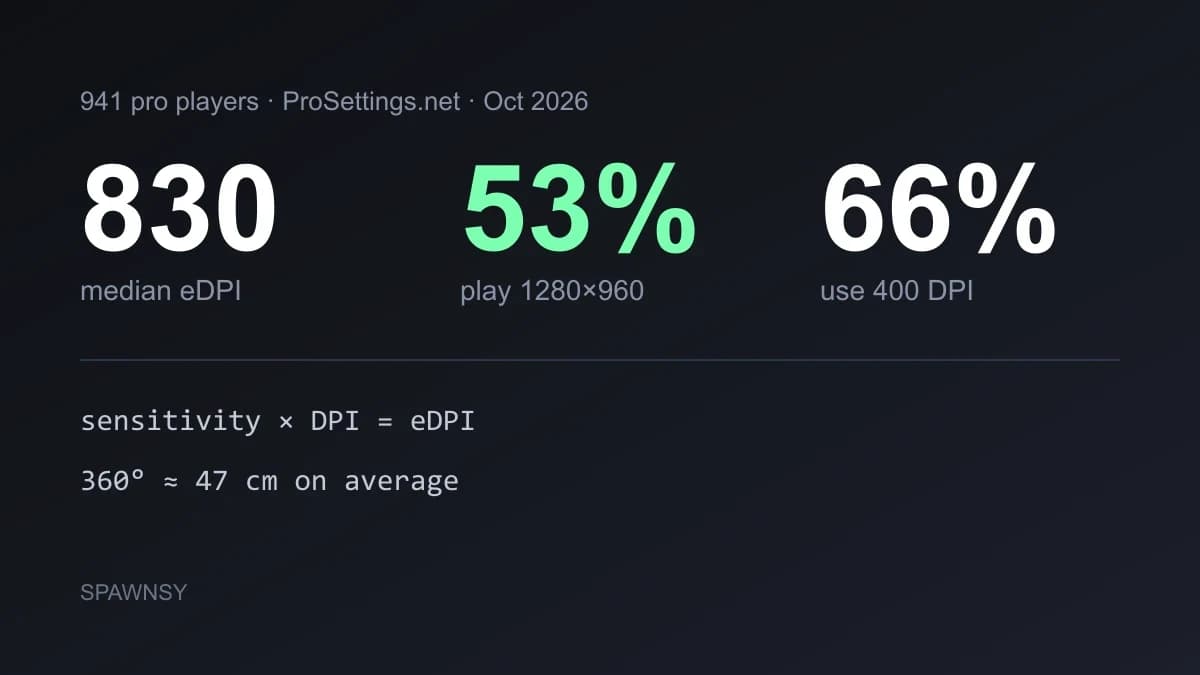Click the horizontal divider line
The image size is (1200, 675).
pyautogui.click(x=600, y=359)
